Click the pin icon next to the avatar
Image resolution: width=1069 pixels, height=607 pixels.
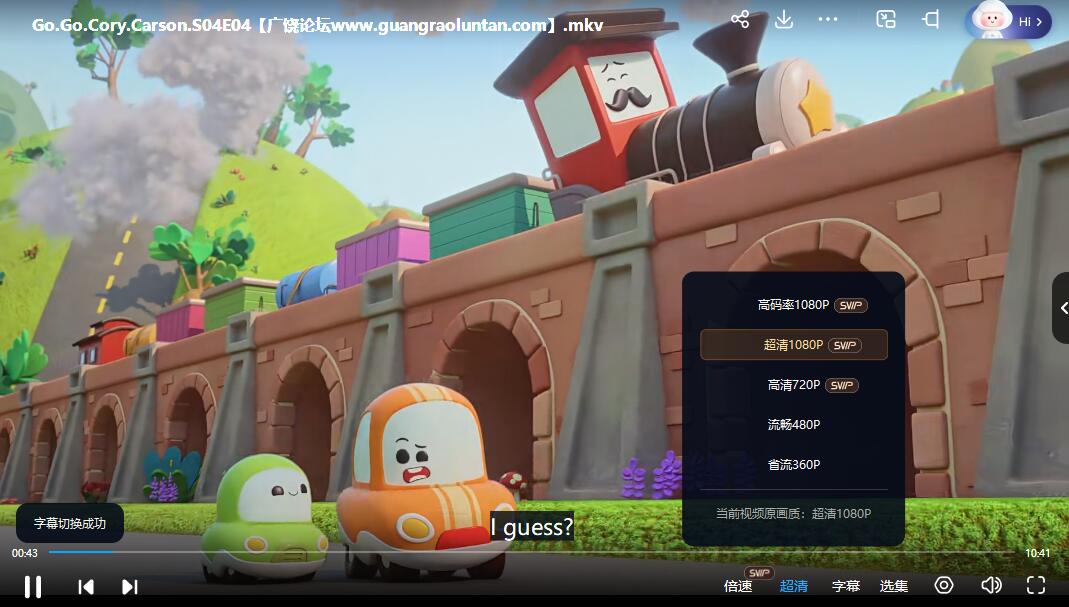coord(931,19)
